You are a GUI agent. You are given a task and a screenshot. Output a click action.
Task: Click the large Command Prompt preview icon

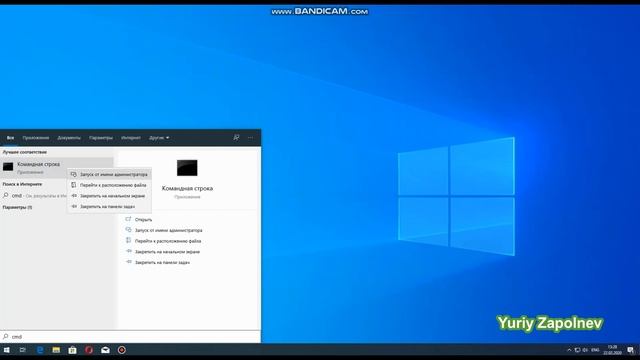(187, 168)
